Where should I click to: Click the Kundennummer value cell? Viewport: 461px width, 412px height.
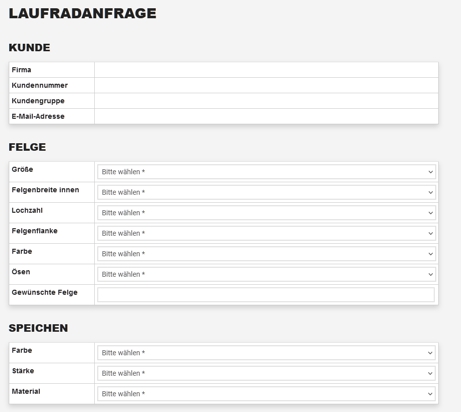(266, 85)
